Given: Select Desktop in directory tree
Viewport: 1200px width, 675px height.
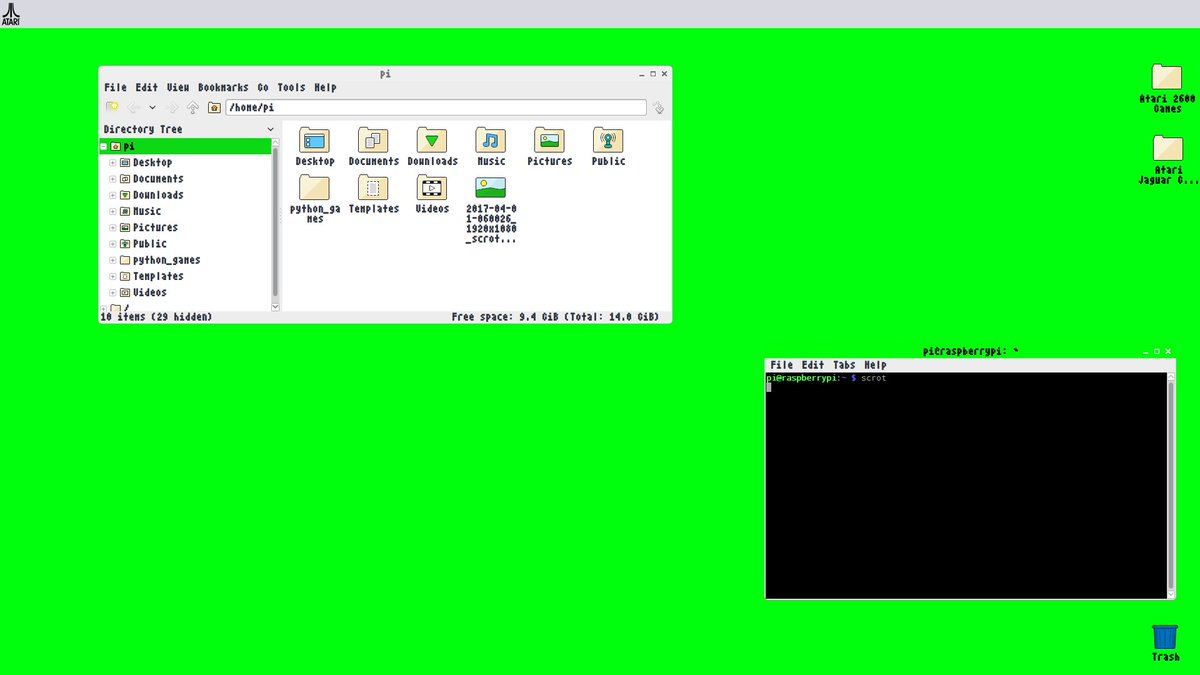Looking at the screenshot, I should pos(152,162).
